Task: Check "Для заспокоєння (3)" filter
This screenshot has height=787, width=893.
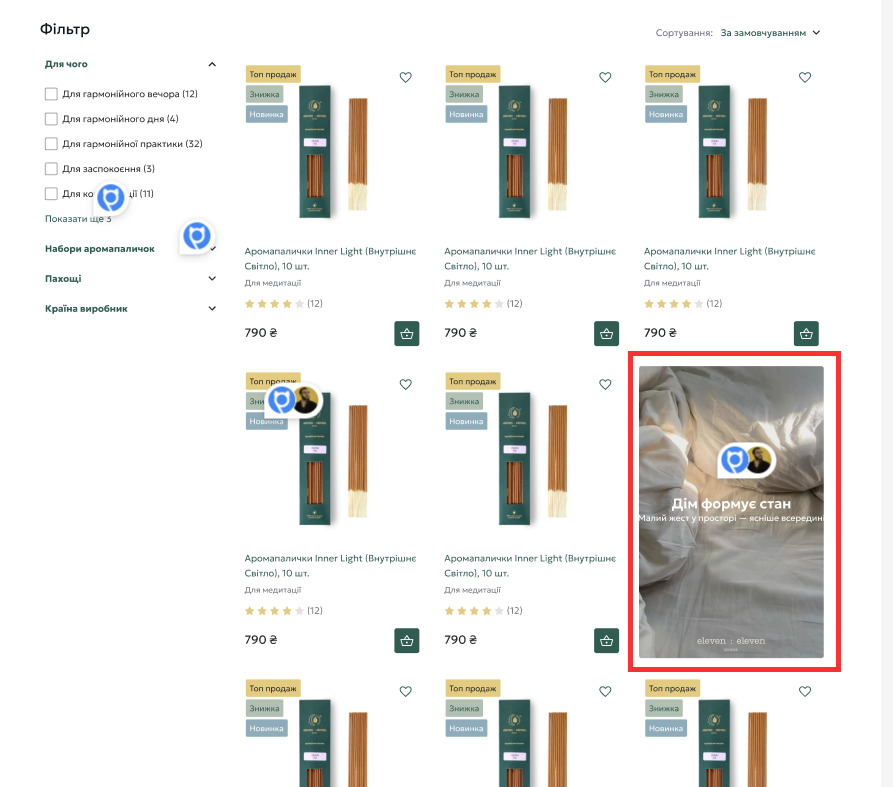Action: click(x=51, y=169)
